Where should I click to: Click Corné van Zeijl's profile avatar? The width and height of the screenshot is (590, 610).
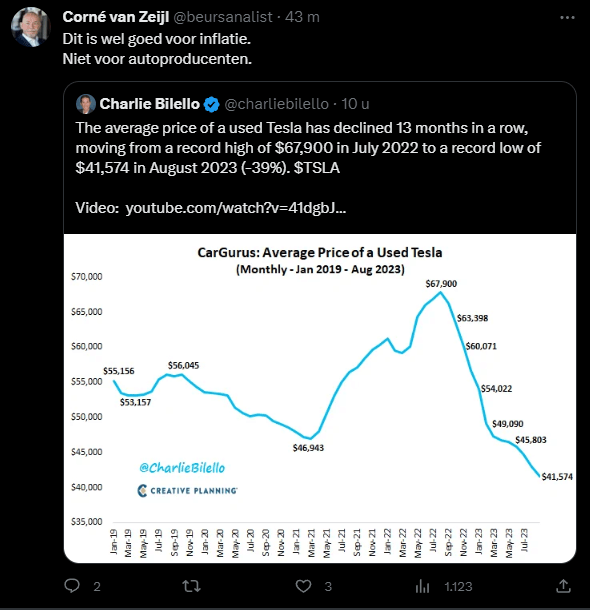31,27
